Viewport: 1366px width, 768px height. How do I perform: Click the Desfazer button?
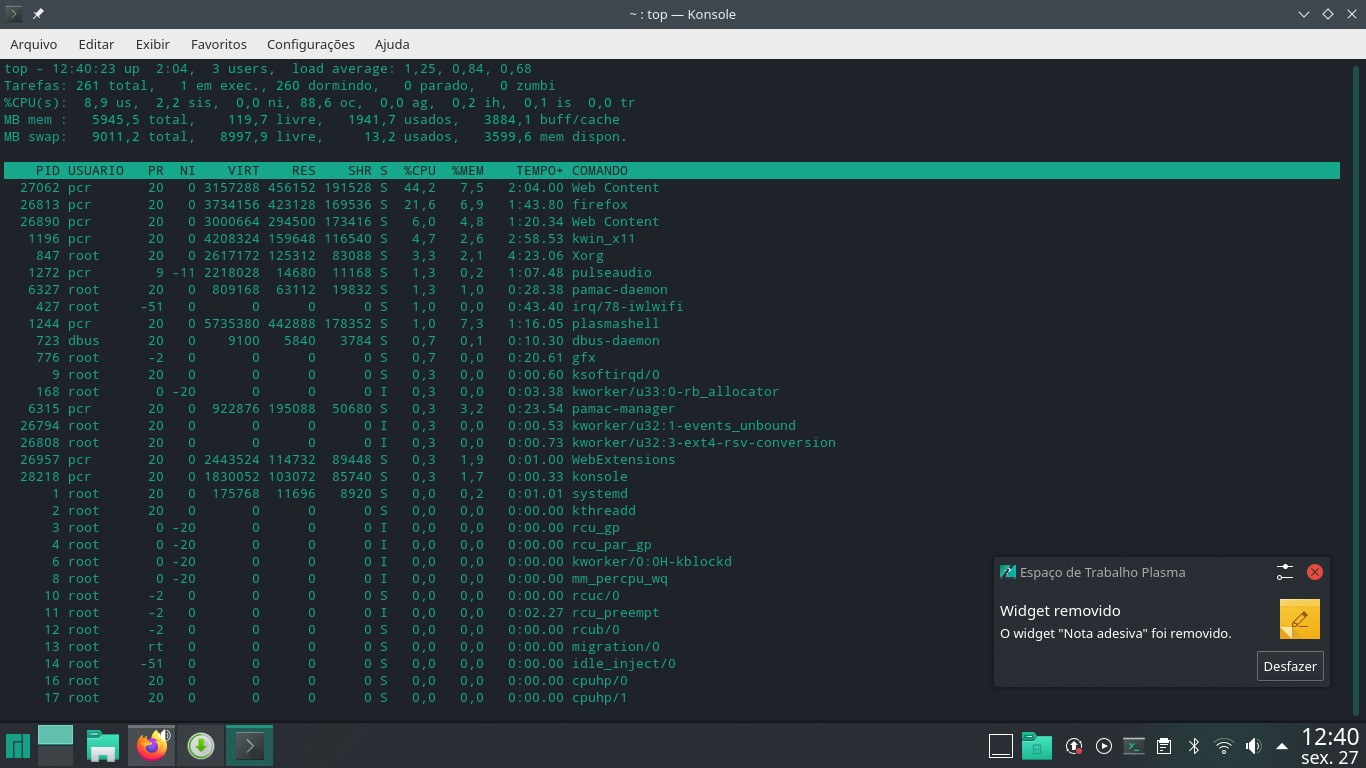pos(1290,666)
